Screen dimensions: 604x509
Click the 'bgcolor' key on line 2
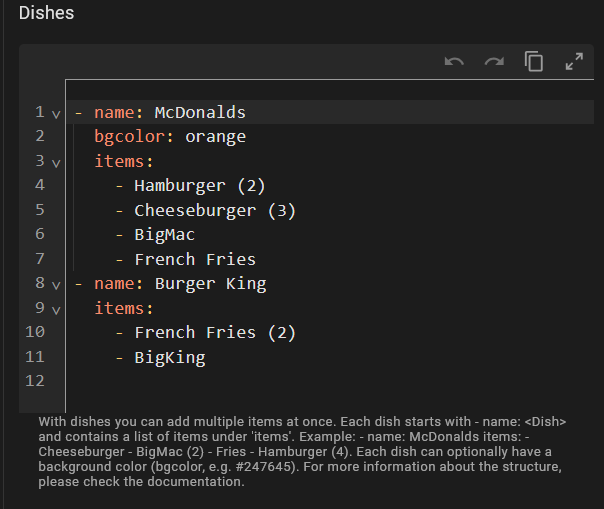[129, 137]
